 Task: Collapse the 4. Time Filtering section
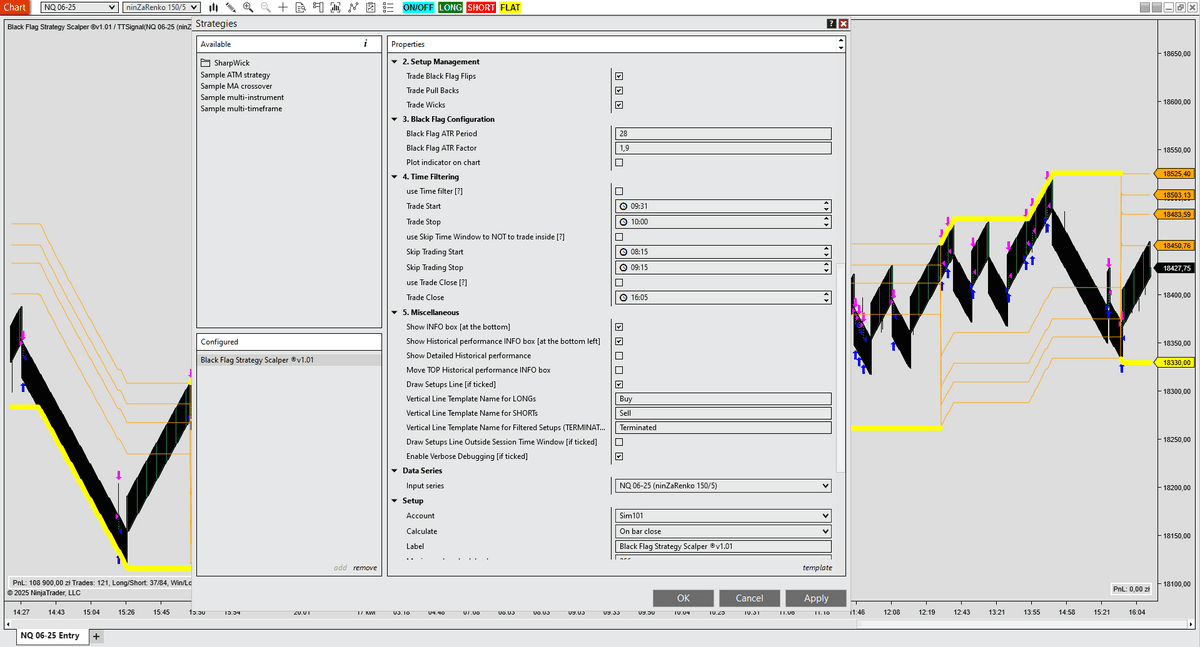click(394, 177)
